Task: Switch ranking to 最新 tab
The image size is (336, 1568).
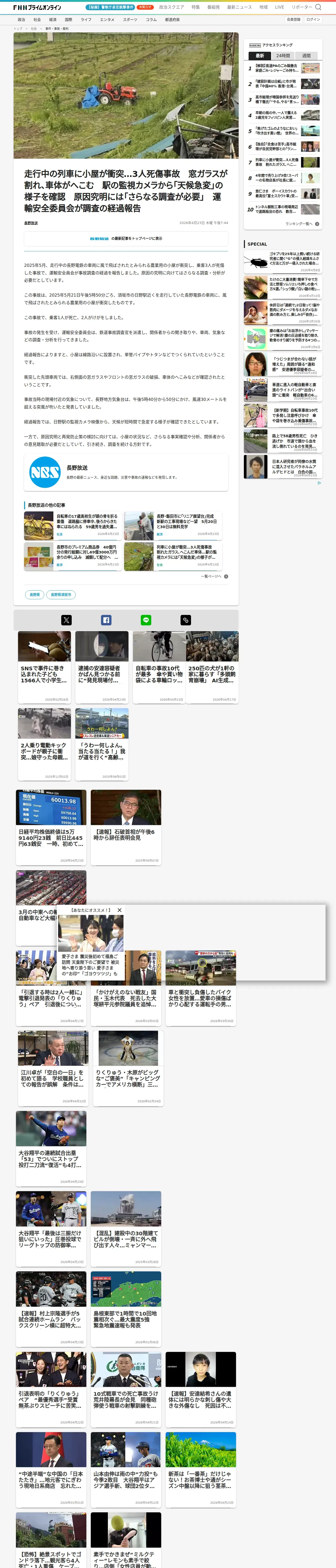Action: (x=260, y=55)
